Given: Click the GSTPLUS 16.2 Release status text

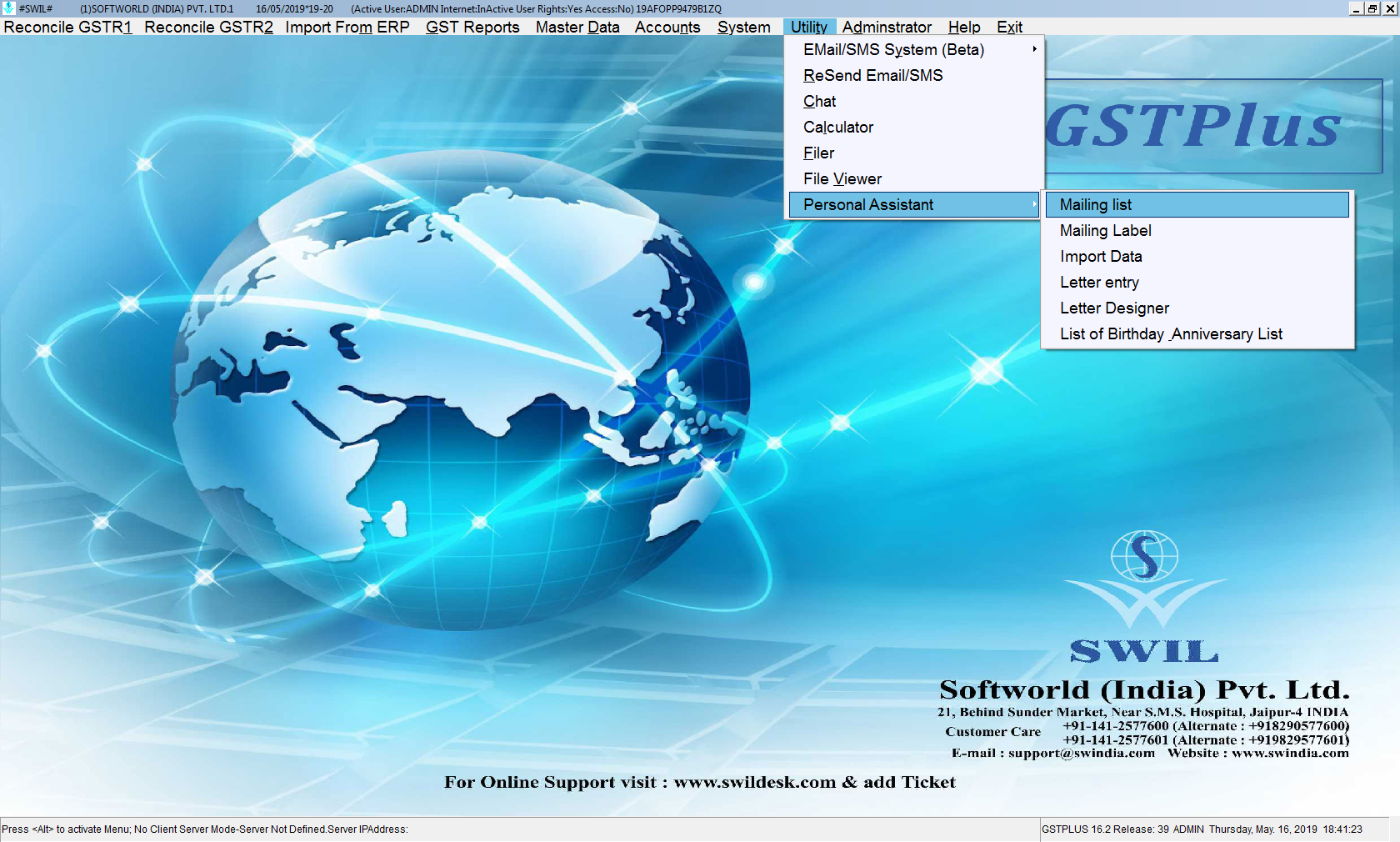Looking at the screenshot, I should 1105,829.
